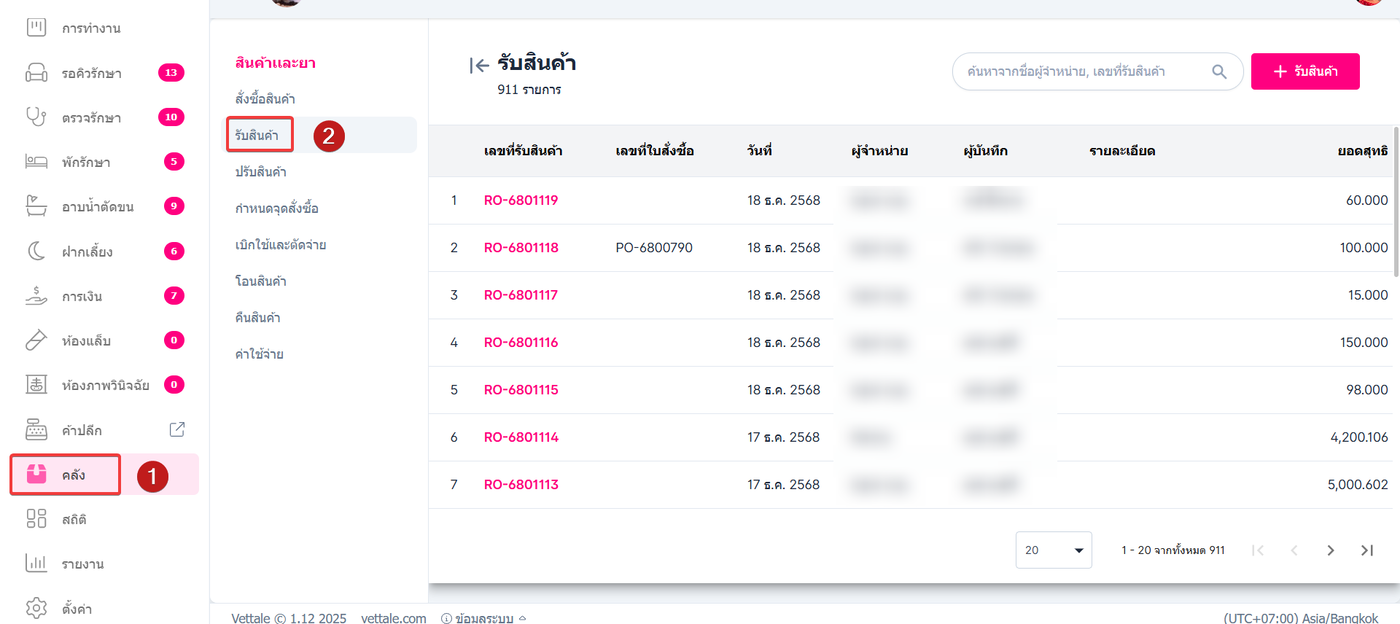Open ตรวจรักษา stethoscope icon
Image resolution: width=1400 pixels, height=624 pixels.
(36, 117)
